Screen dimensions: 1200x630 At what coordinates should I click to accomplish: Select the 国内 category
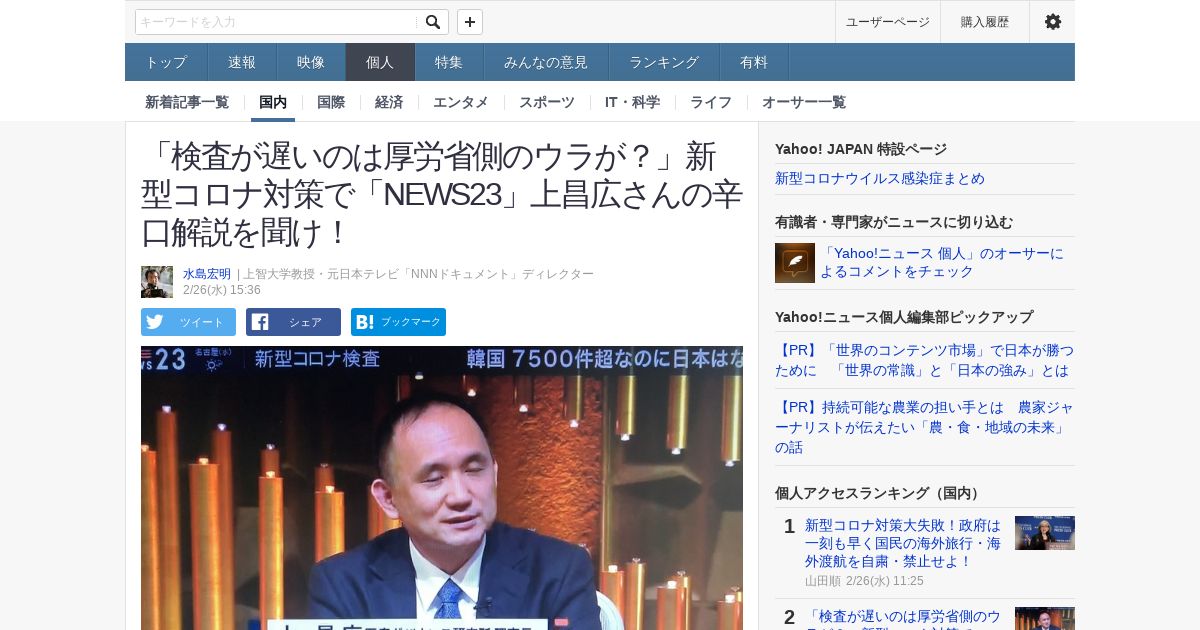tap(273, 102)
